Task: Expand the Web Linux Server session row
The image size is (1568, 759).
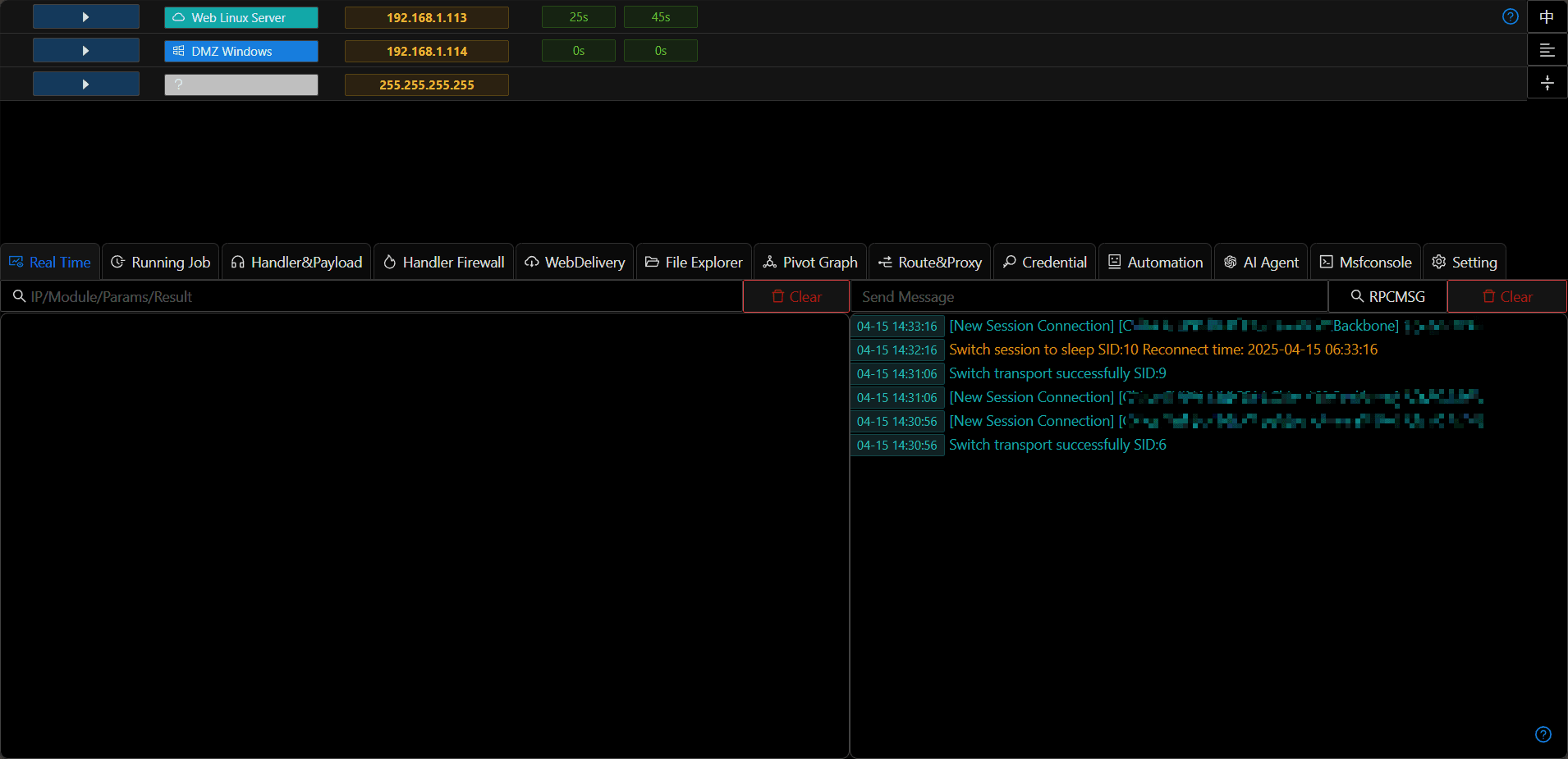Action: pyautogui.click(x=86, y=17)
